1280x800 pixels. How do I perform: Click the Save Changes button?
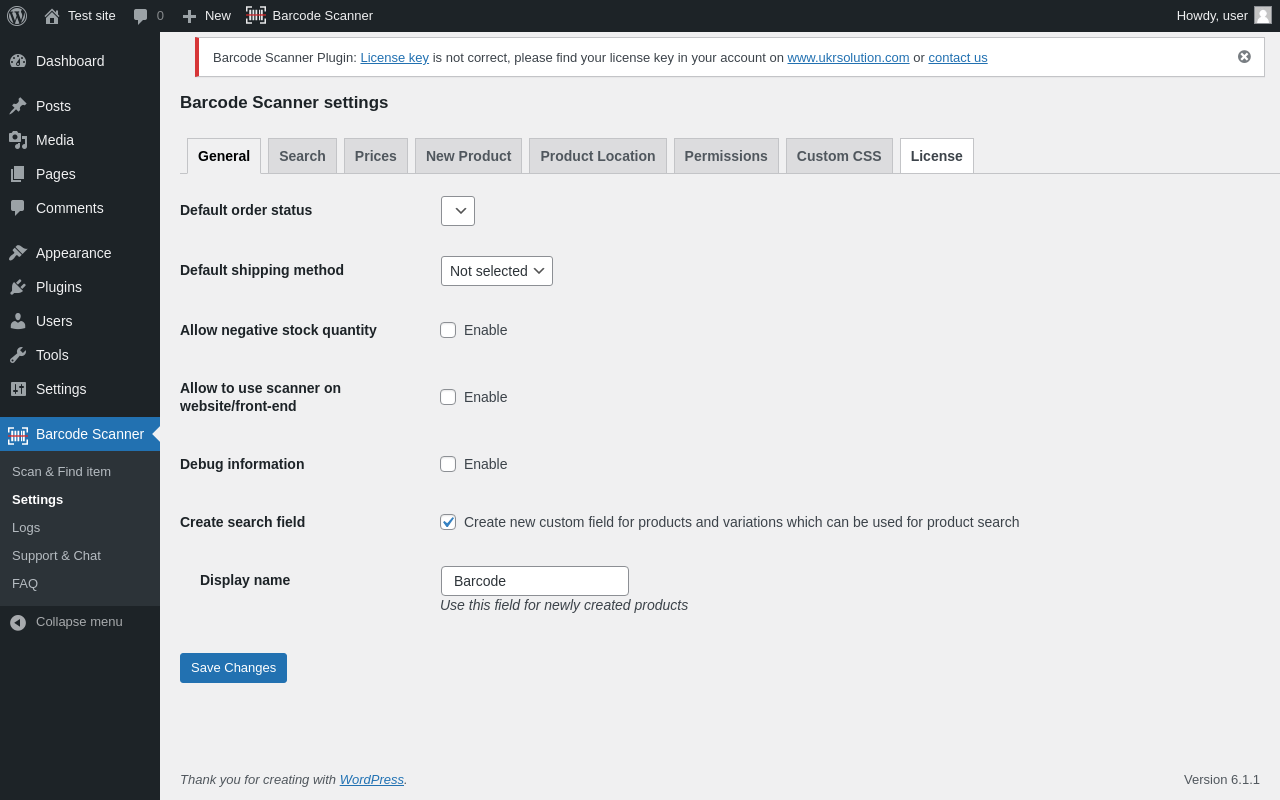233,668
